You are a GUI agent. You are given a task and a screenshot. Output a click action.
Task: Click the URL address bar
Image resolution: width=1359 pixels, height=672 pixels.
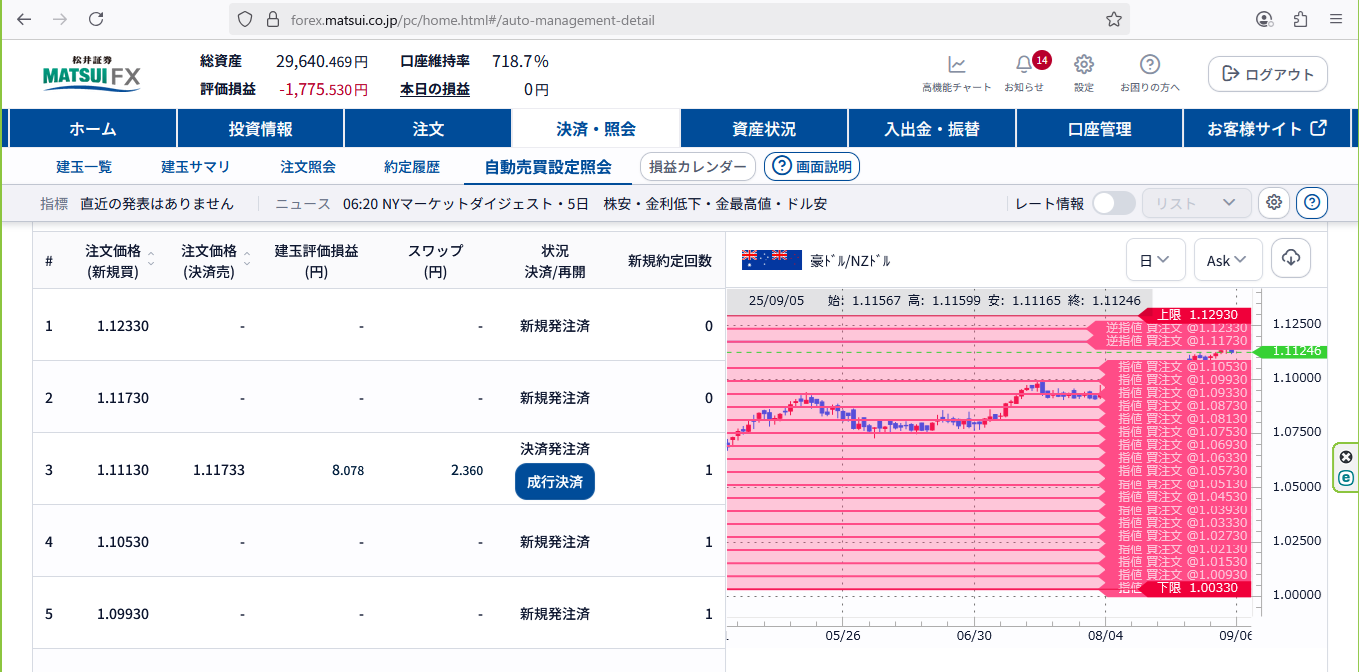coord(680,19)
